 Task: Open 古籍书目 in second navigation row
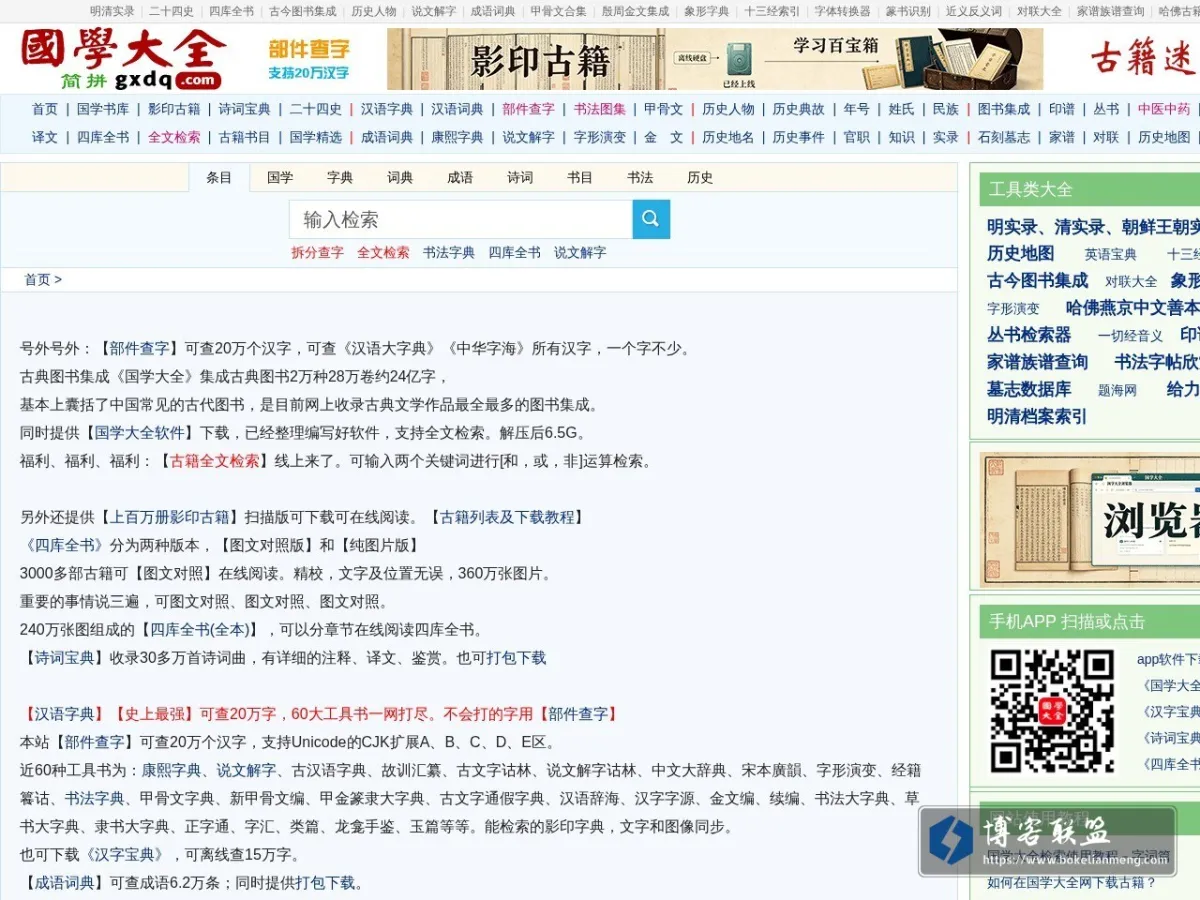(x=245, y=137)
